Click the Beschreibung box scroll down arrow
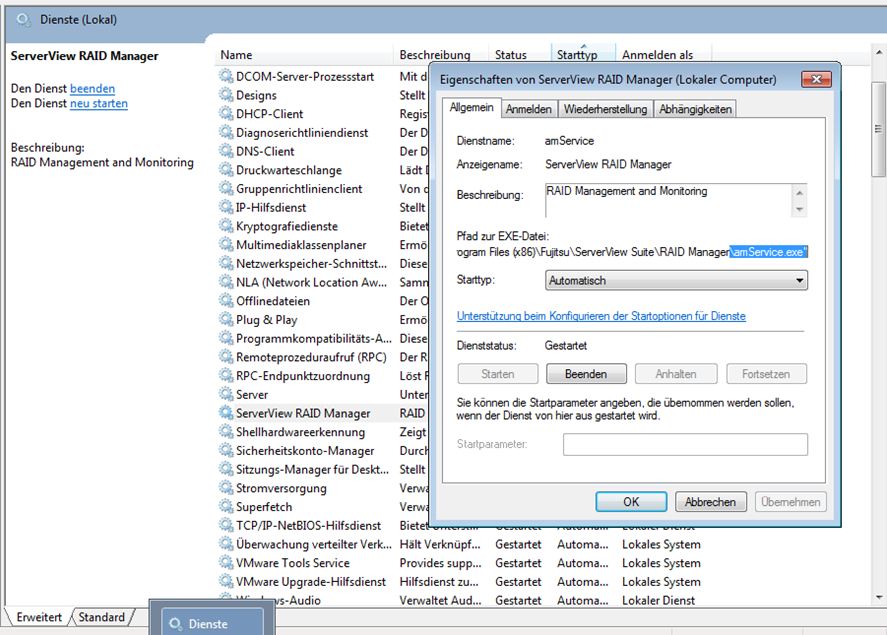The image size is (887, 635). click(799, 210)
